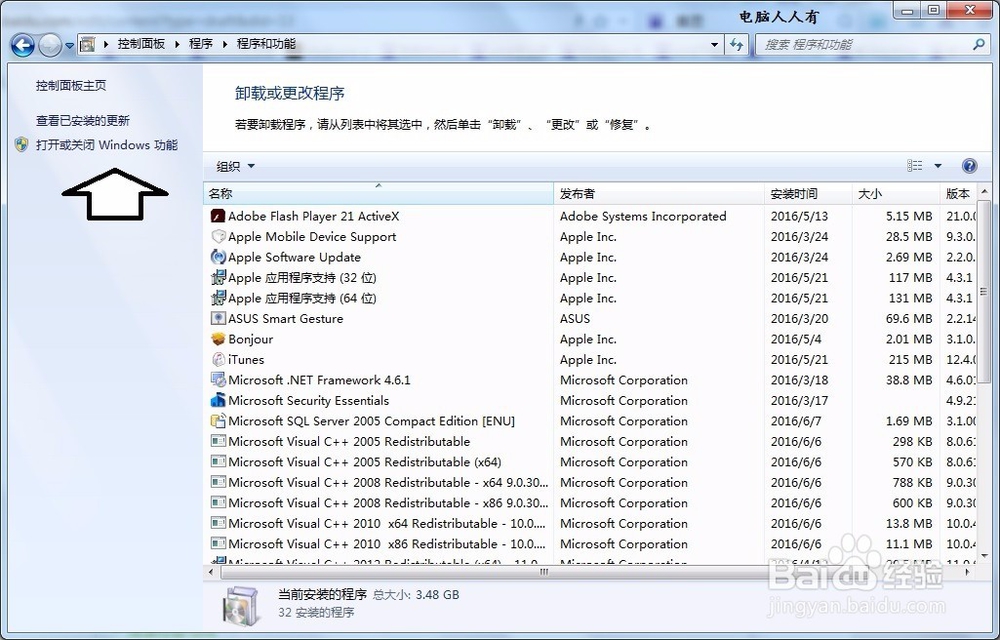Screen dimensions: 1000x640
Task: Click the search magnifier icon
Action: [979, 45]
